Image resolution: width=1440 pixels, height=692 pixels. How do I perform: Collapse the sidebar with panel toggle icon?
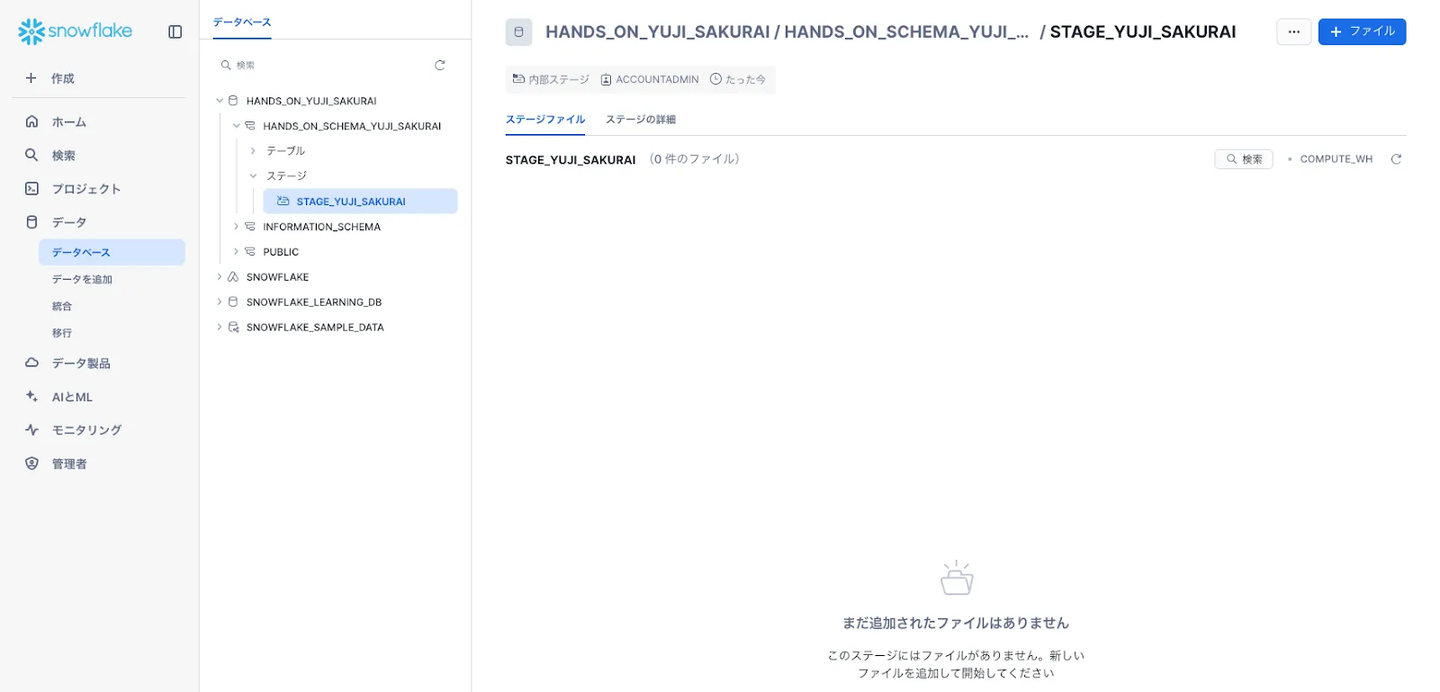click(175, 32)
